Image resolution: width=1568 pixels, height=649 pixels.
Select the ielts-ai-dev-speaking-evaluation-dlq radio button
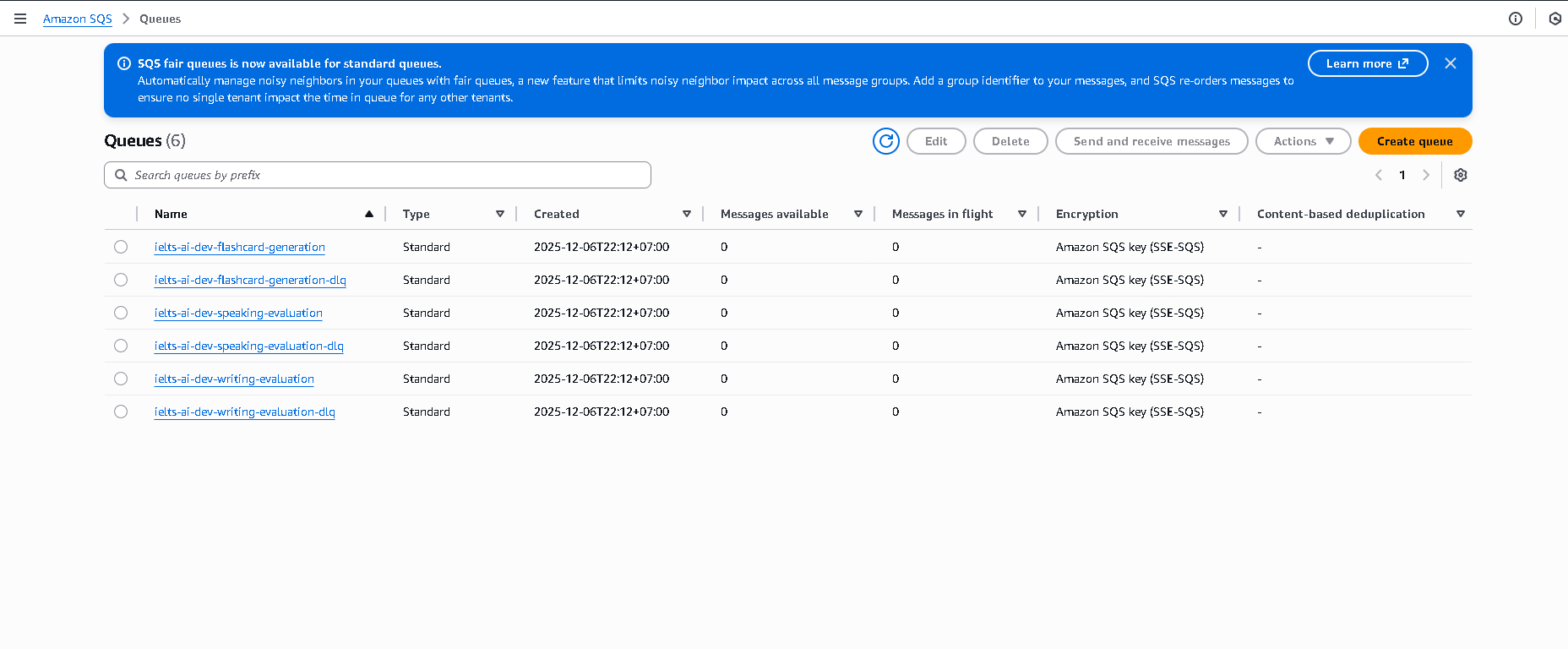click(x=121, y=346)
